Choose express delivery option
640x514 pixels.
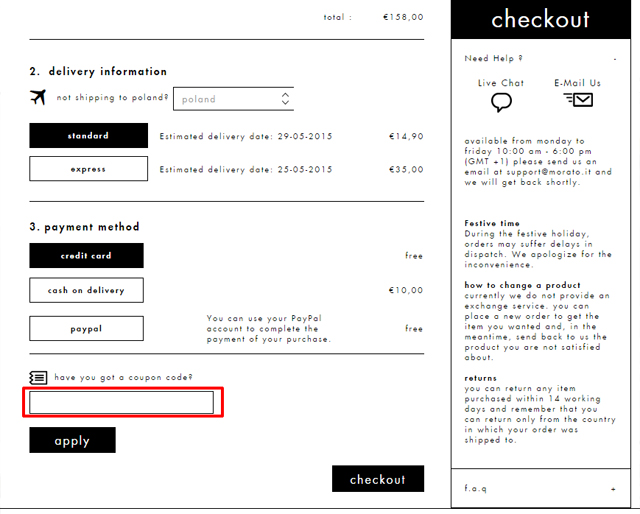click(88, 169)
